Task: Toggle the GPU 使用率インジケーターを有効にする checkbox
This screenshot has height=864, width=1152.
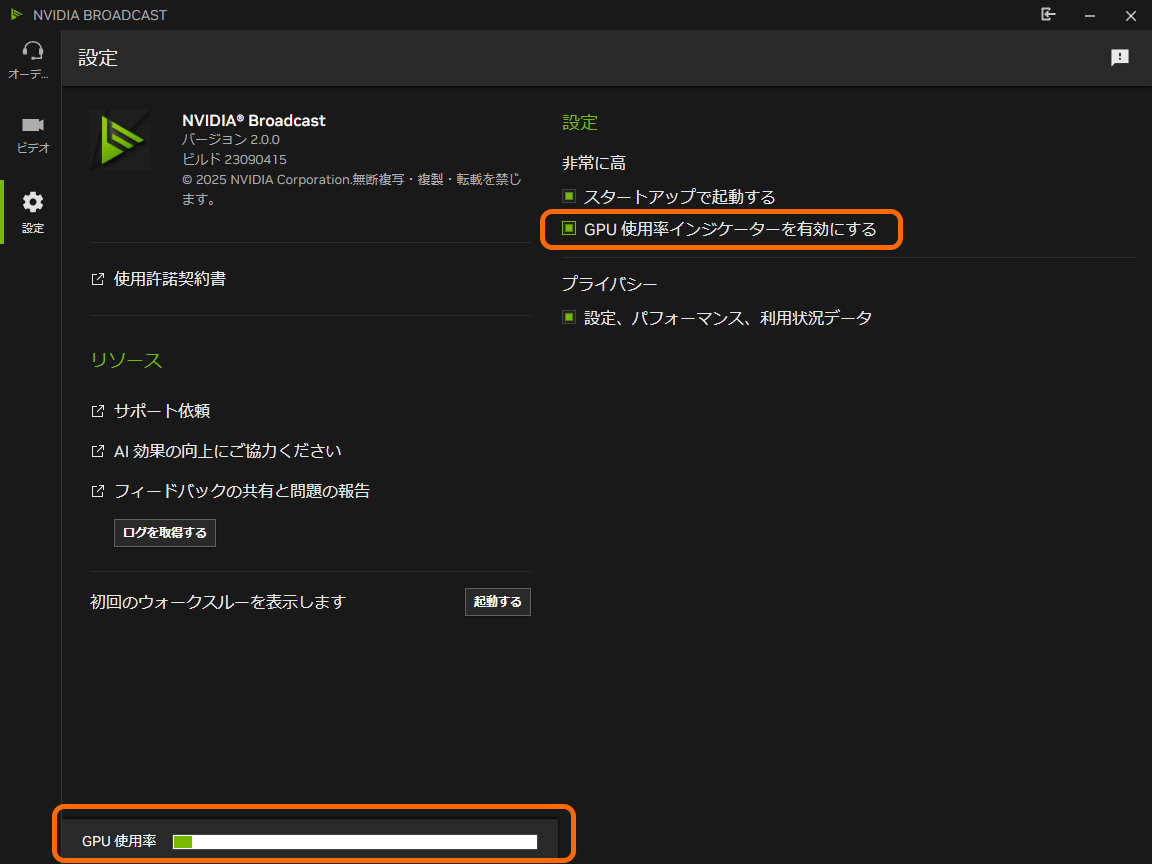Action: pos(569,229)
